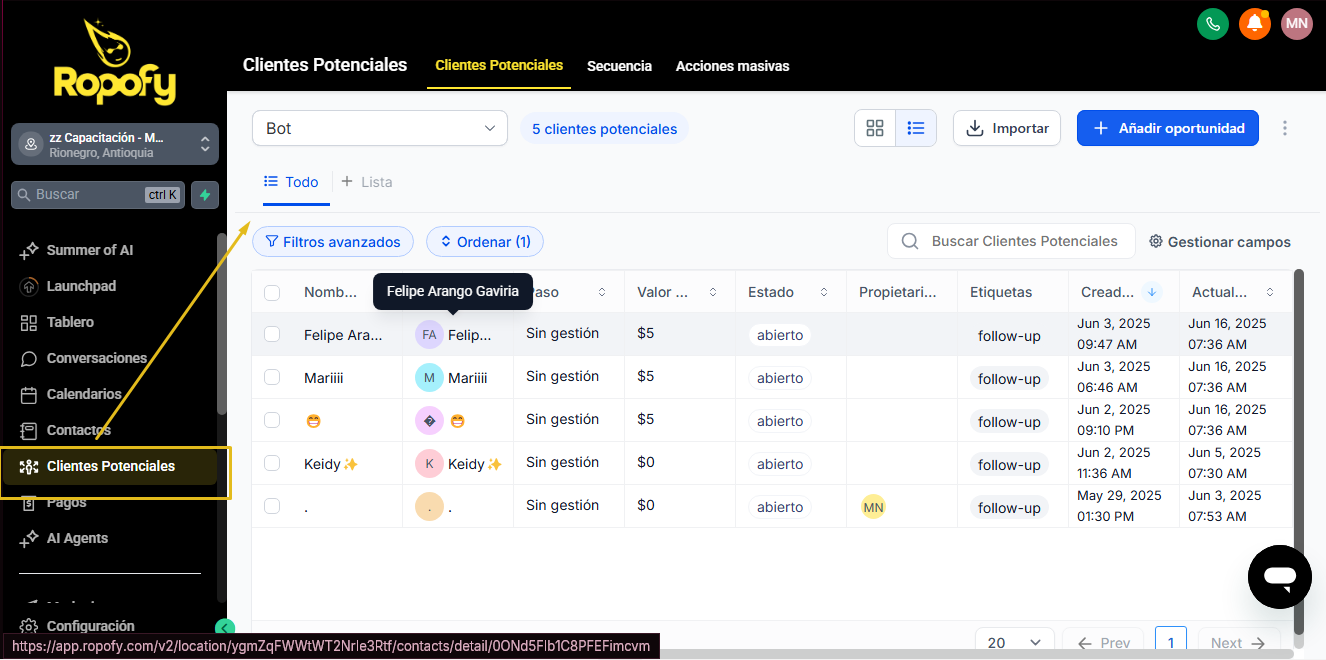Click the M avatar of Mariiii

429,377
